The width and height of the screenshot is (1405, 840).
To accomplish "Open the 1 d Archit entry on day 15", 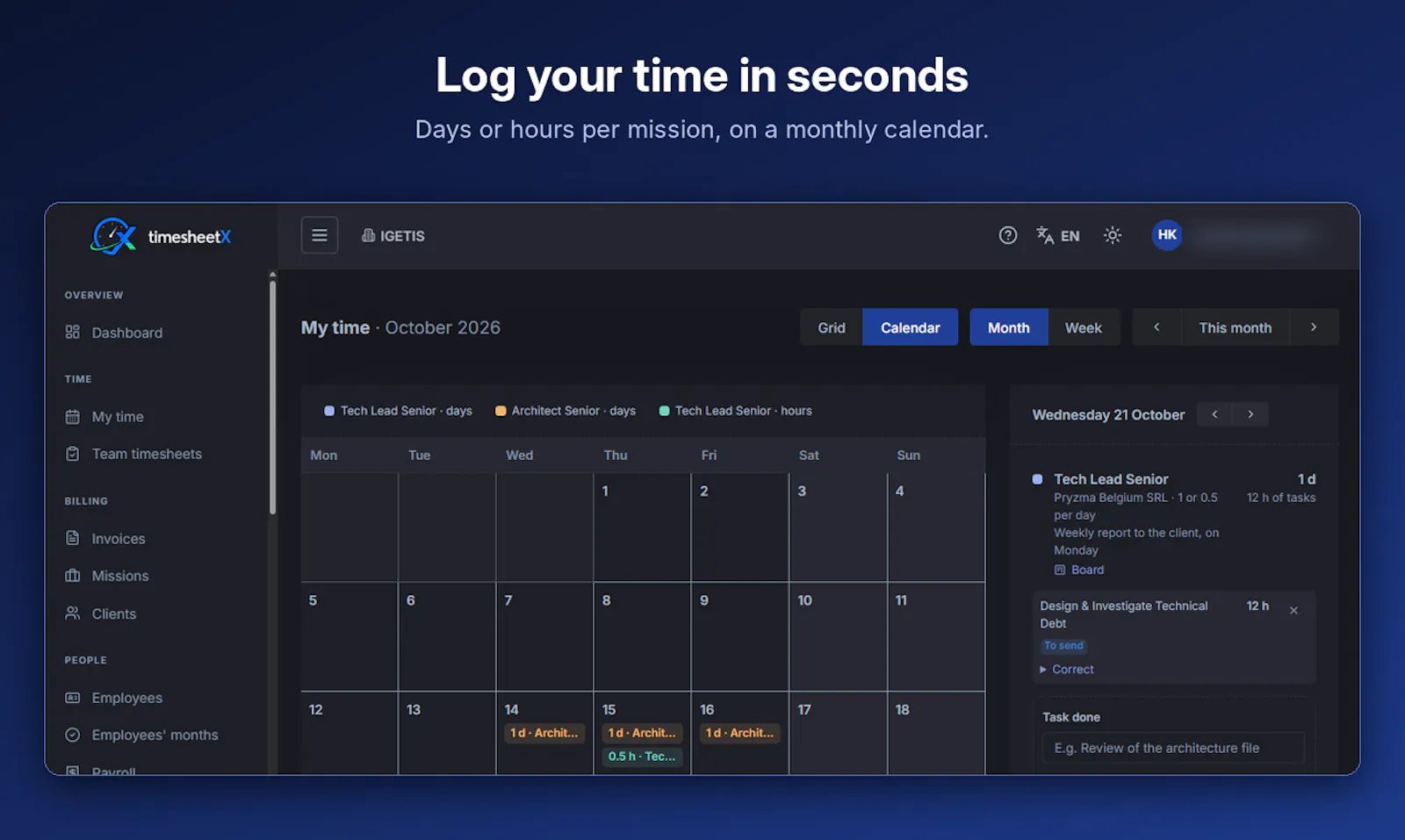I will tap(642, 733).
